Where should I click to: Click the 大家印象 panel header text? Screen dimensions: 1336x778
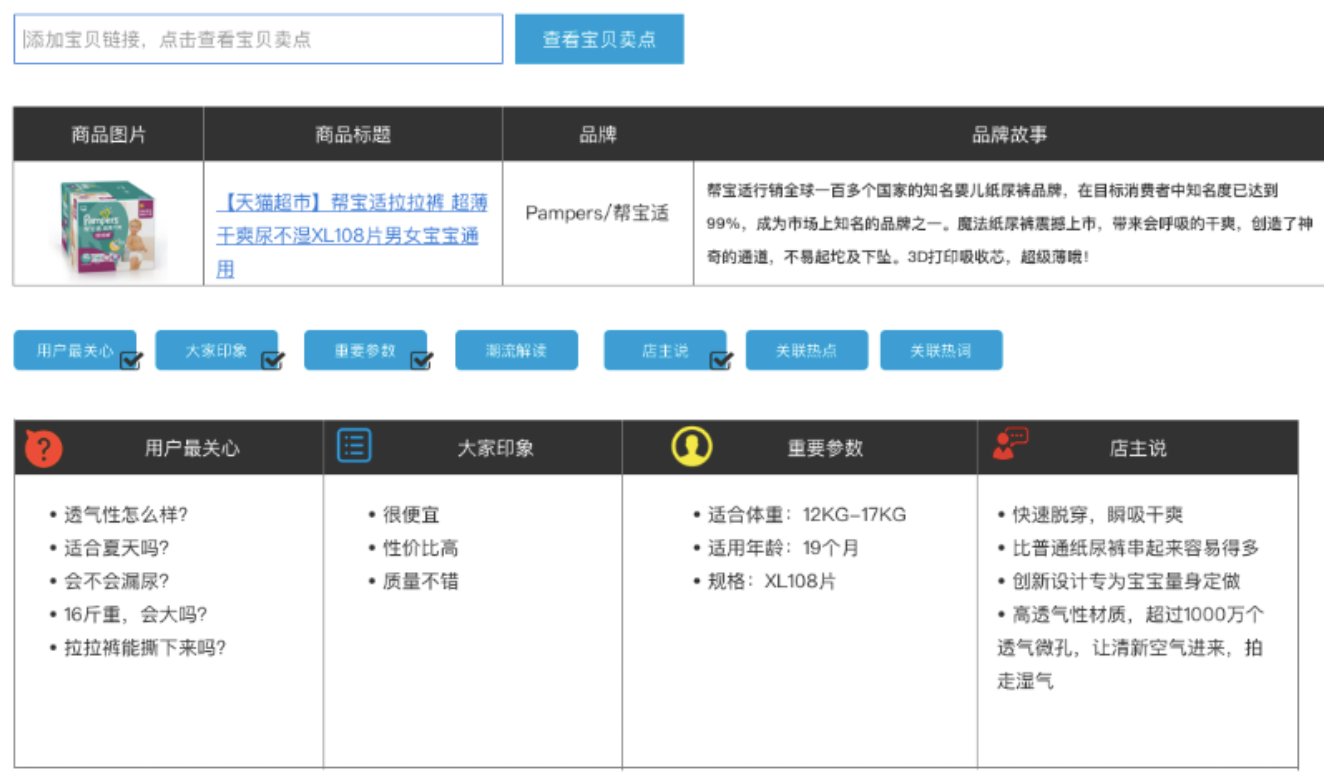pyautogui.click(x=495, y=448)
